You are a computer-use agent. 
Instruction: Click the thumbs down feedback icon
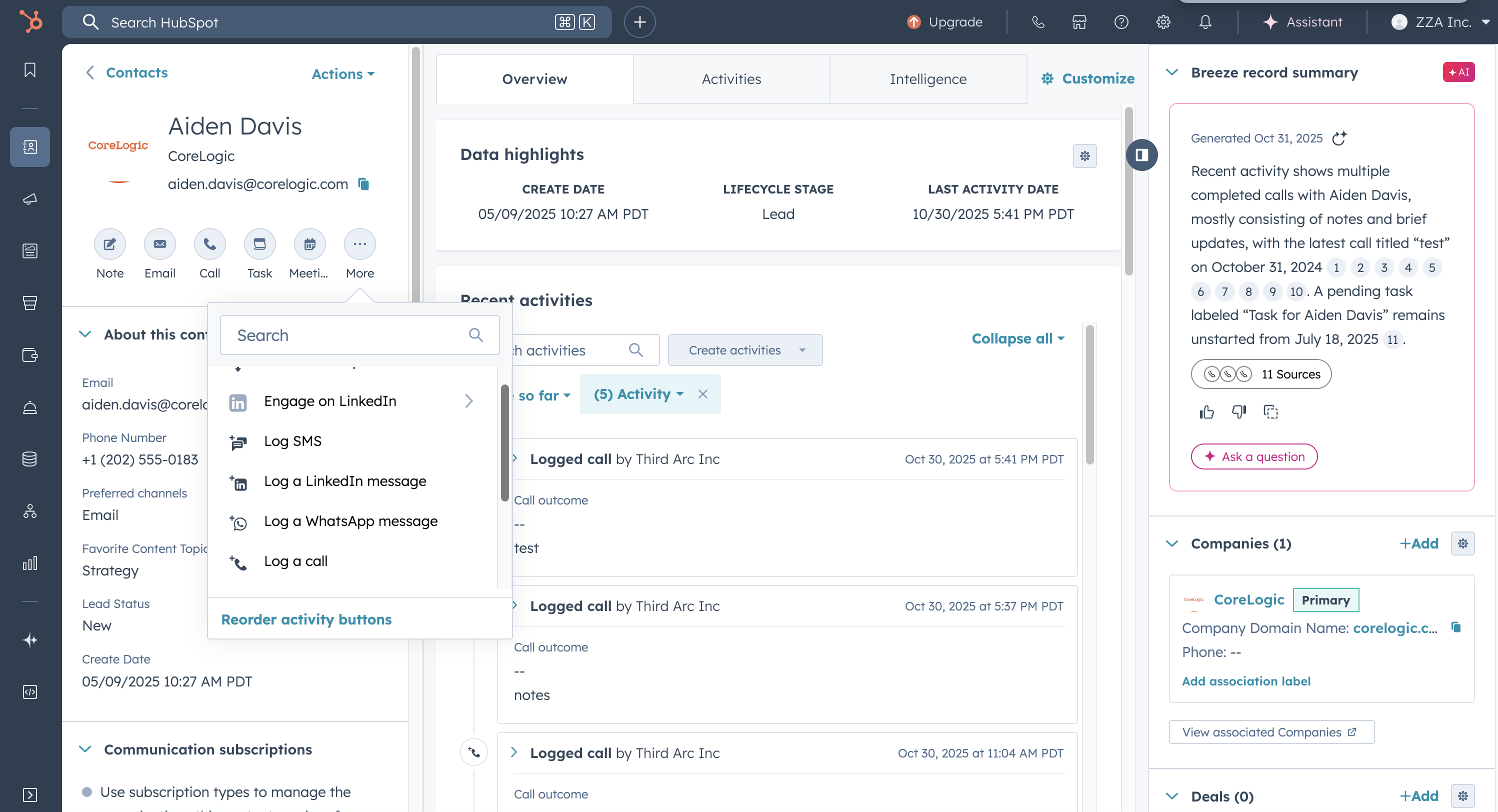1238,412
